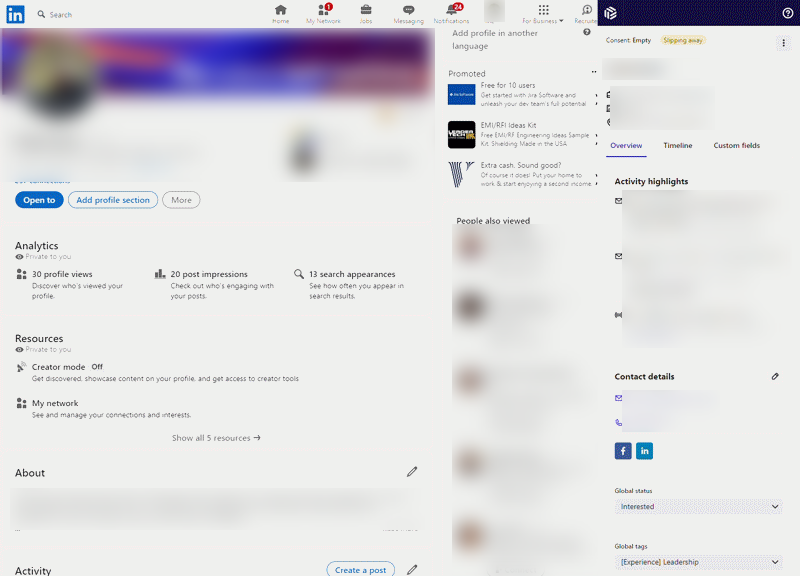The width and height of the screenshot is (800, 576).
Task: Click the Open to button
Action: [39, 200]
